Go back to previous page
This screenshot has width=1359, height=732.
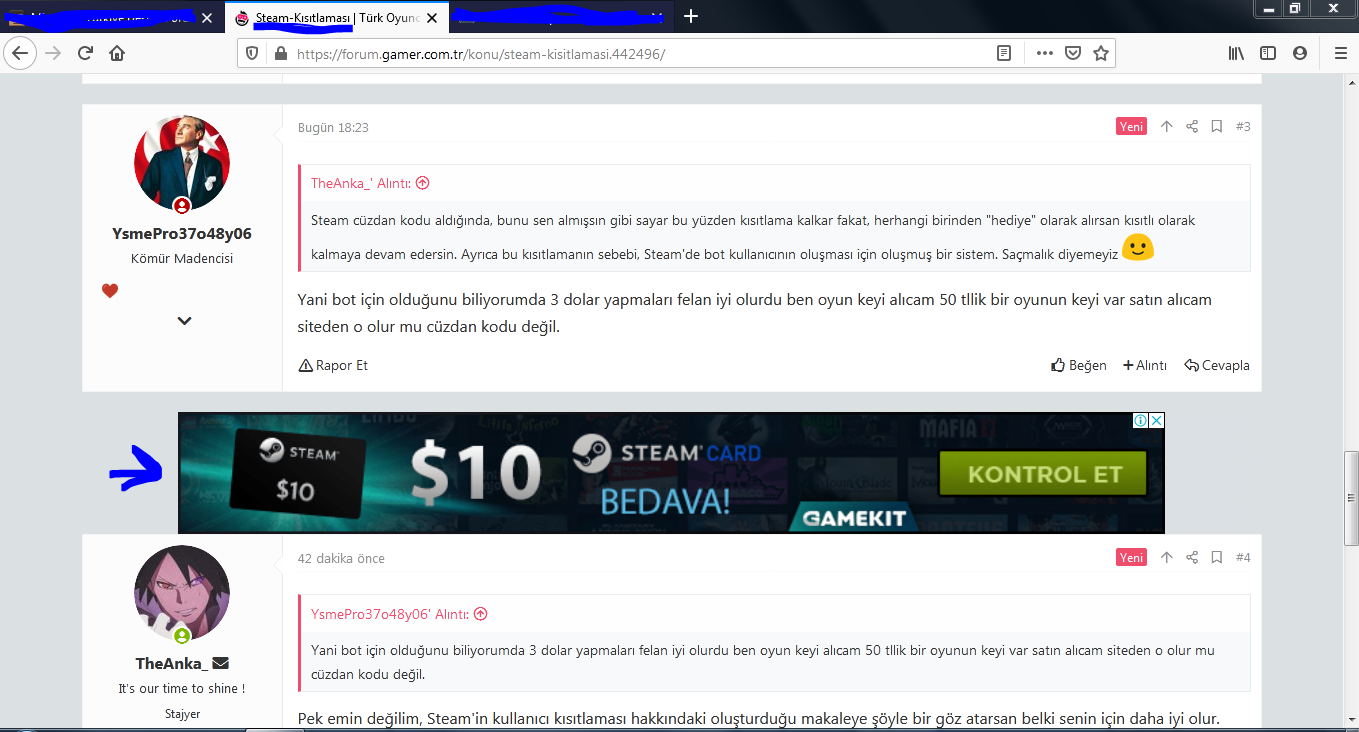pyautogui.click(x=21, y=53)
